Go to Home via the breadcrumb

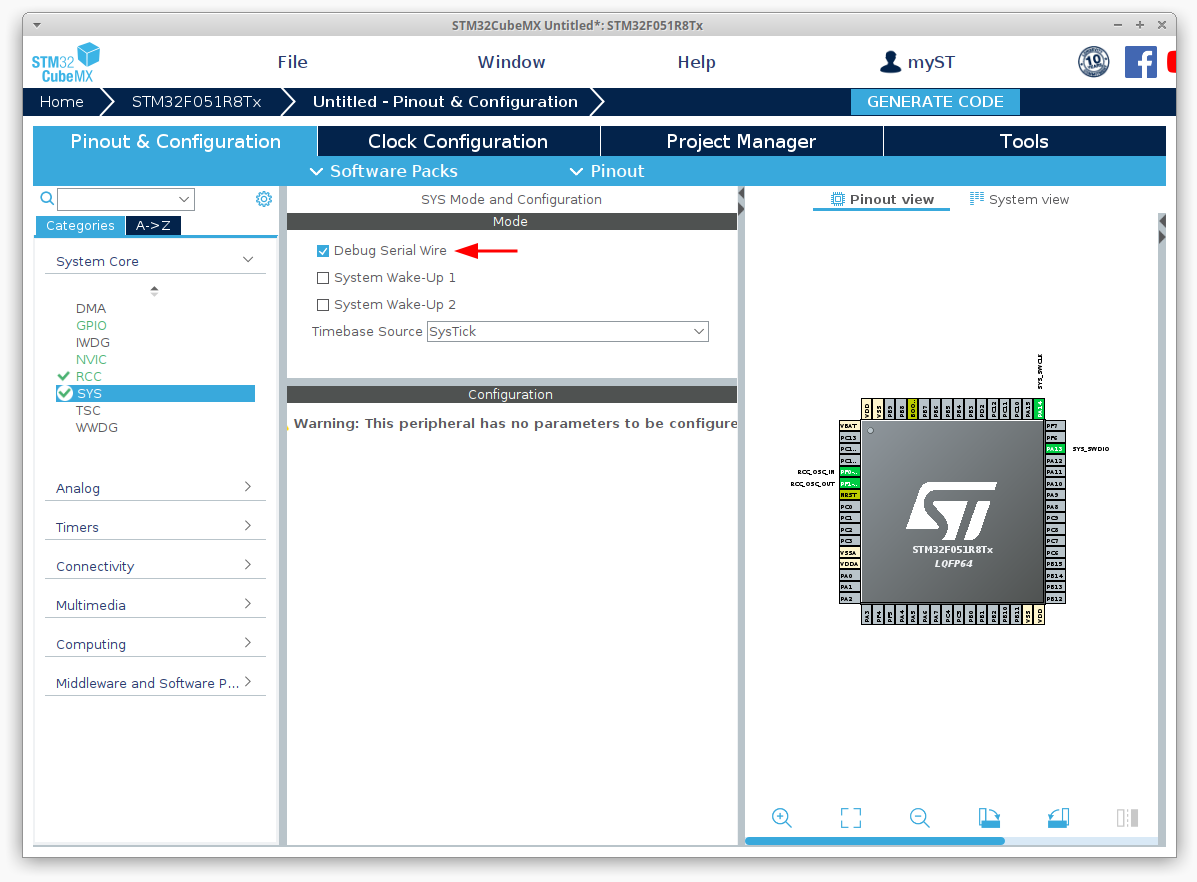pyautogui.click(x=61, y=101)
